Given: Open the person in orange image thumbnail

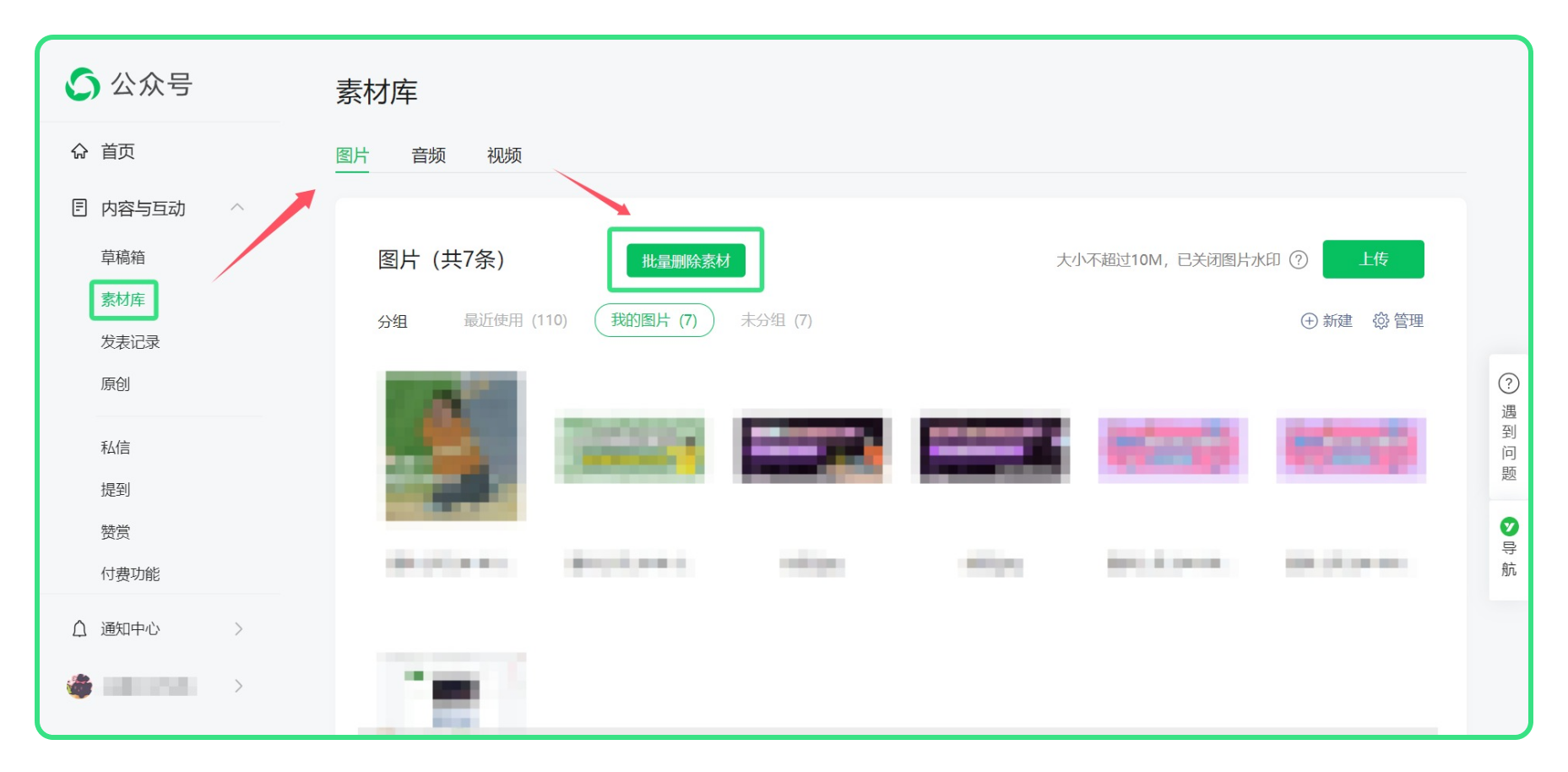Looking at the screenshot, I should tap(452, 446).
